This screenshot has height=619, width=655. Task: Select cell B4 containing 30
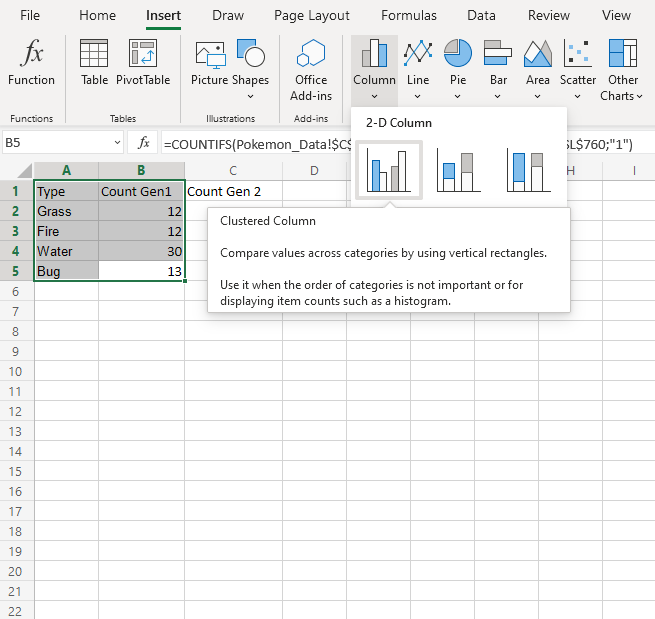[x=141, y=251]
